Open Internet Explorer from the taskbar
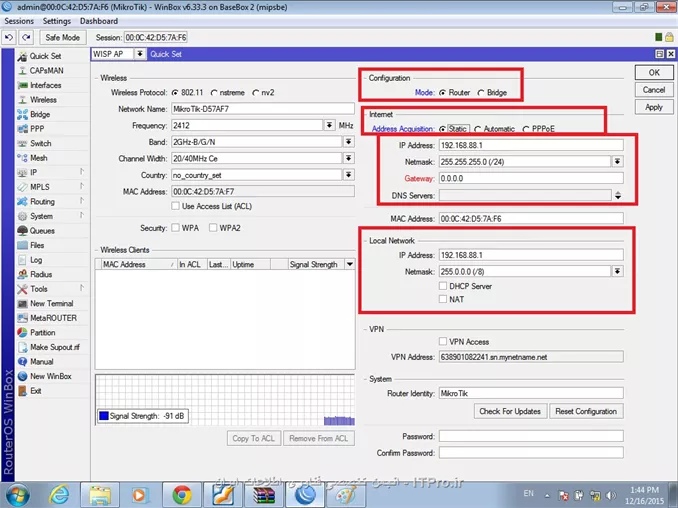This screenshot has height=508, width=678. 59,495
